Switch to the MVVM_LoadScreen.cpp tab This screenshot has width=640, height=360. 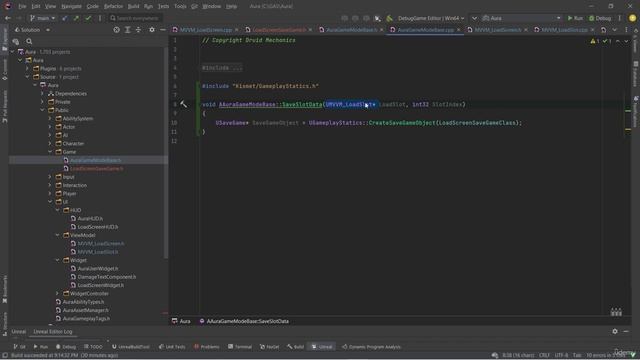pos(205,30)
